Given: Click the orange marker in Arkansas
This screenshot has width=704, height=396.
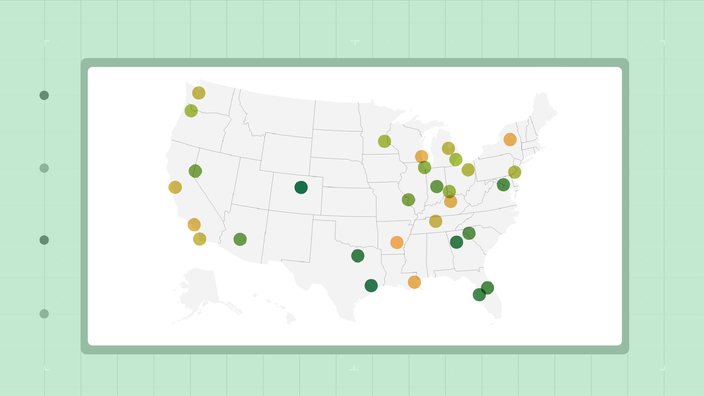Looking at the screenshot, I should click(396, 242).
